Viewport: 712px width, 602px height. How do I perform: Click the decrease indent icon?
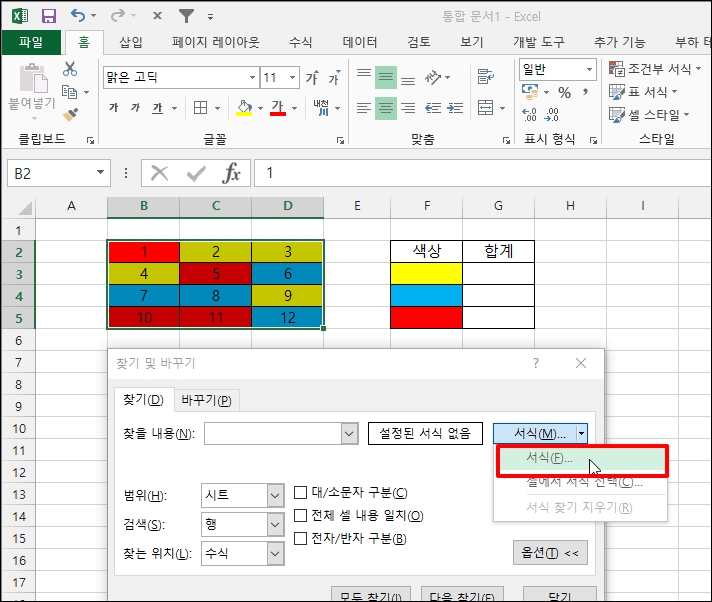pyautogui.click(x=433, y=108)
